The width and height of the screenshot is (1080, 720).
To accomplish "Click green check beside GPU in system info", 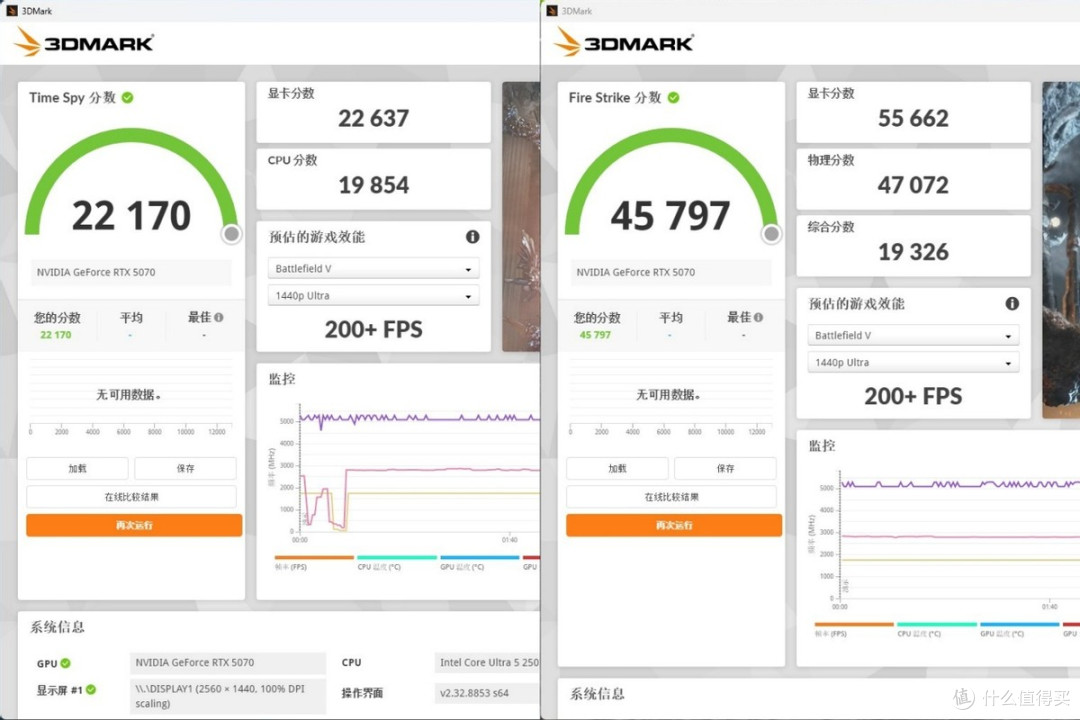I will [65, 664].
